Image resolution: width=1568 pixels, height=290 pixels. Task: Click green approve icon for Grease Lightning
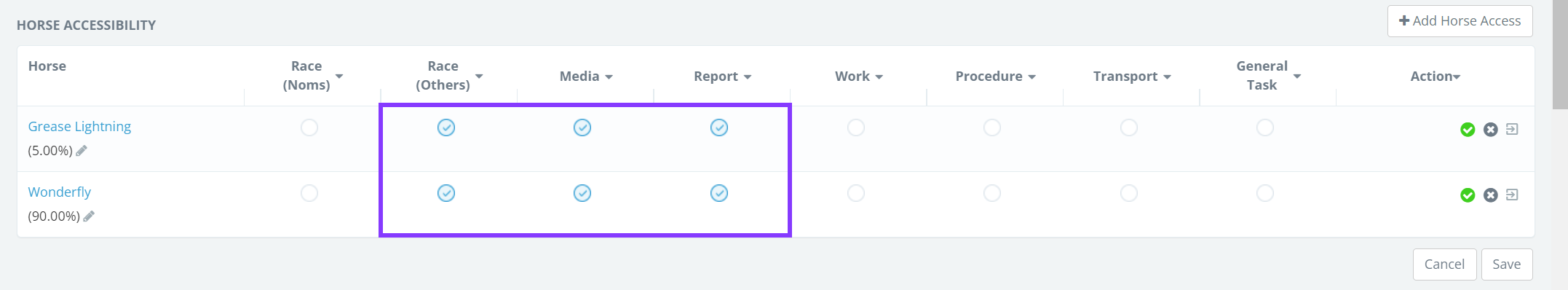[x=1468, y=130]
